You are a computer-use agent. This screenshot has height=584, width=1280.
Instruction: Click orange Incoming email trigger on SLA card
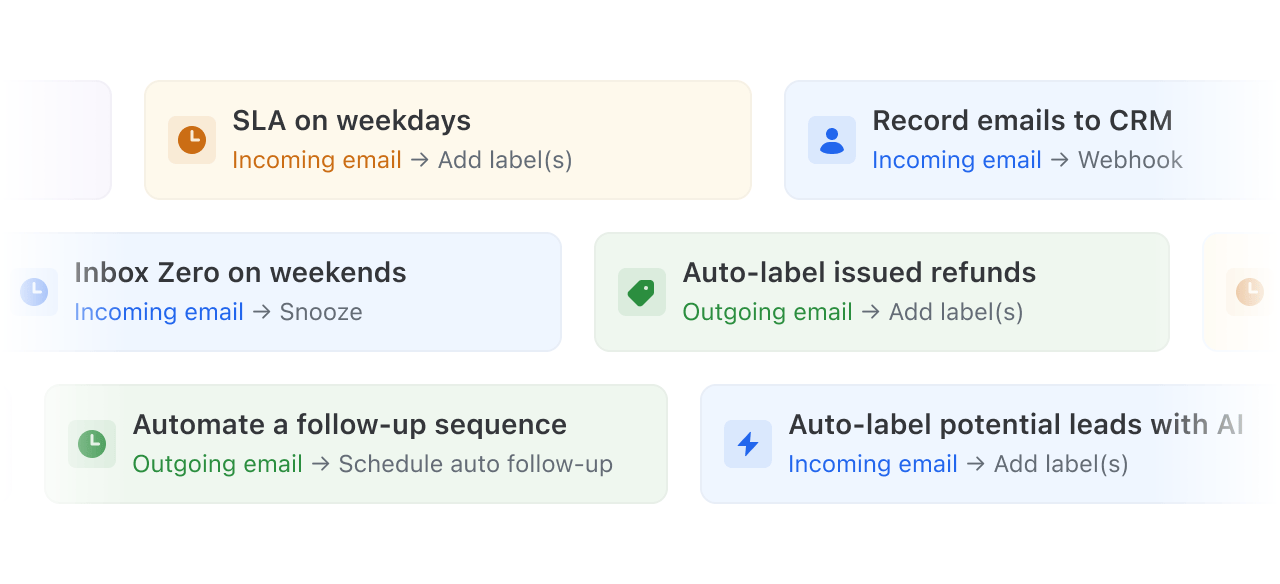pos(316,160)
